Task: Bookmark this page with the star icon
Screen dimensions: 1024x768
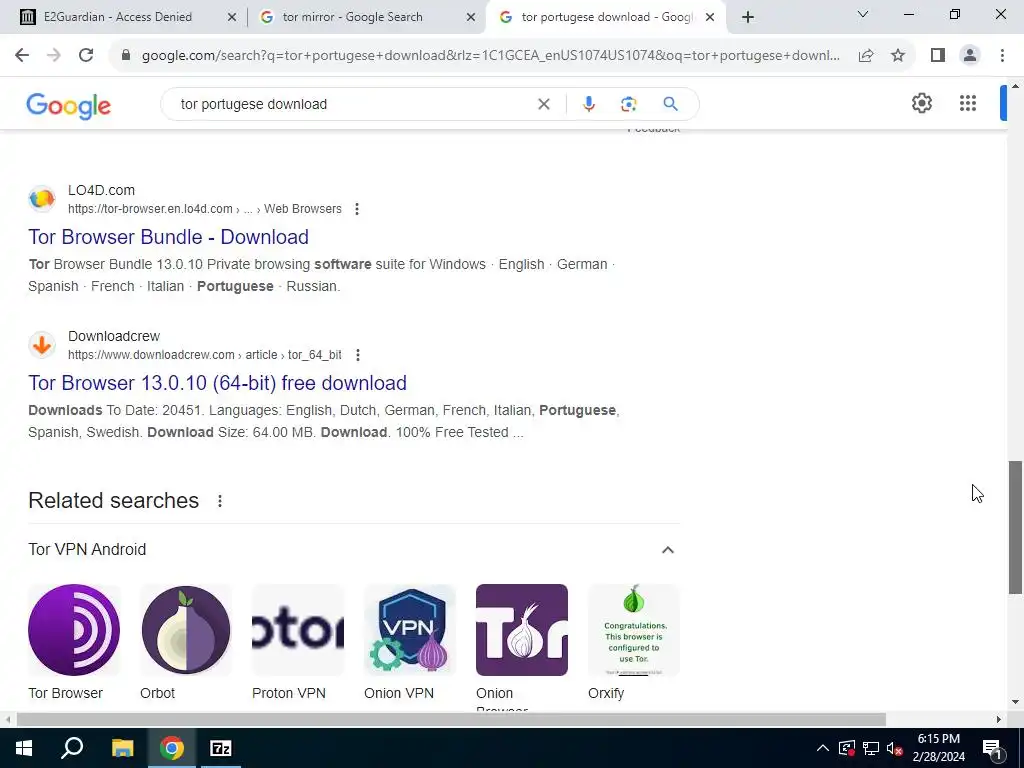Action: (898, 56)
